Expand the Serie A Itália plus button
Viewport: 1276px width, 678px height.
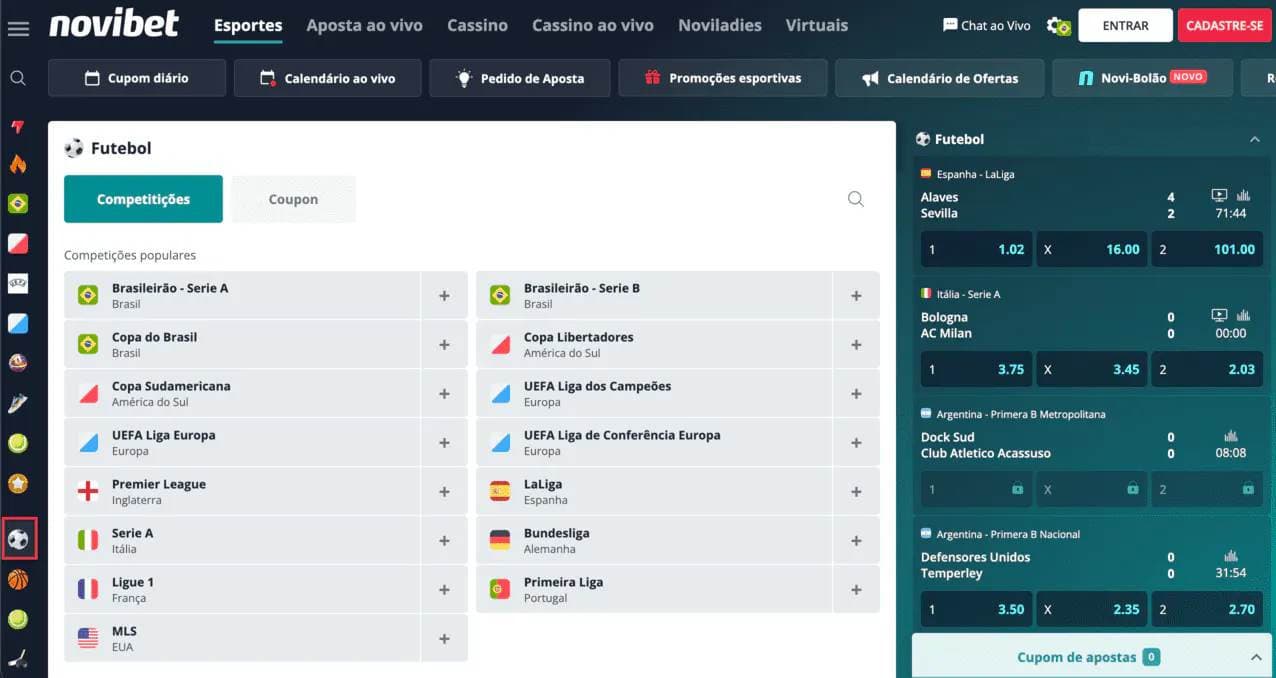click(x=444, y=540)
